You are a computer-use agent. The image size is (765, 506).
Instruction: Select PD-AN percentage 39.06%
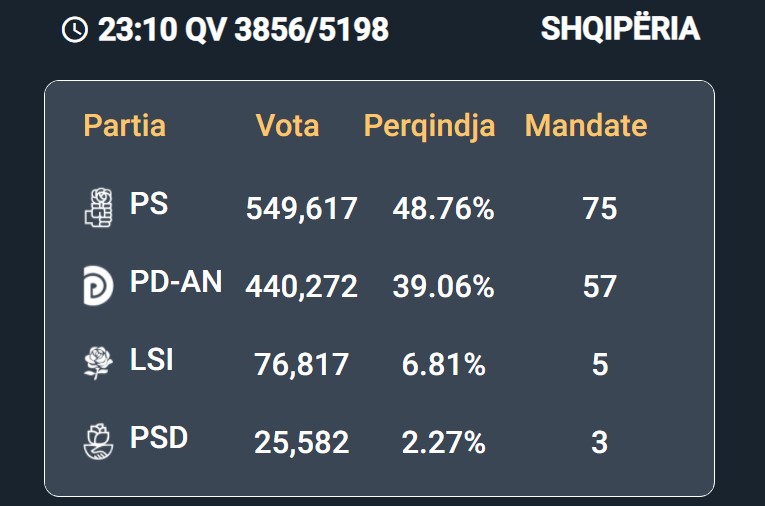point(443,286)
